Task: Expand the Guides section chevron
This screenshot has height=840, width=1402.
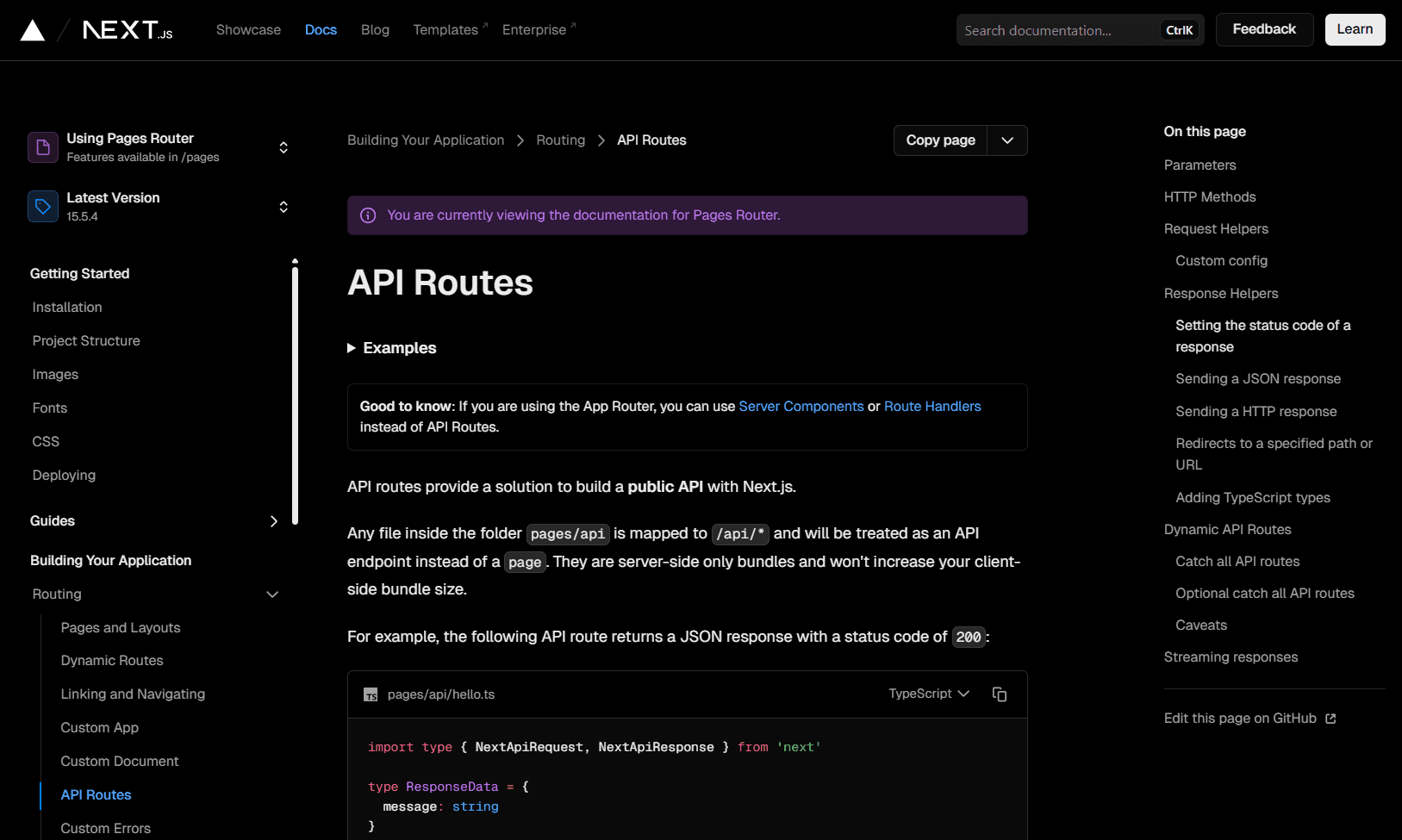Action: (x=274, y=521)
